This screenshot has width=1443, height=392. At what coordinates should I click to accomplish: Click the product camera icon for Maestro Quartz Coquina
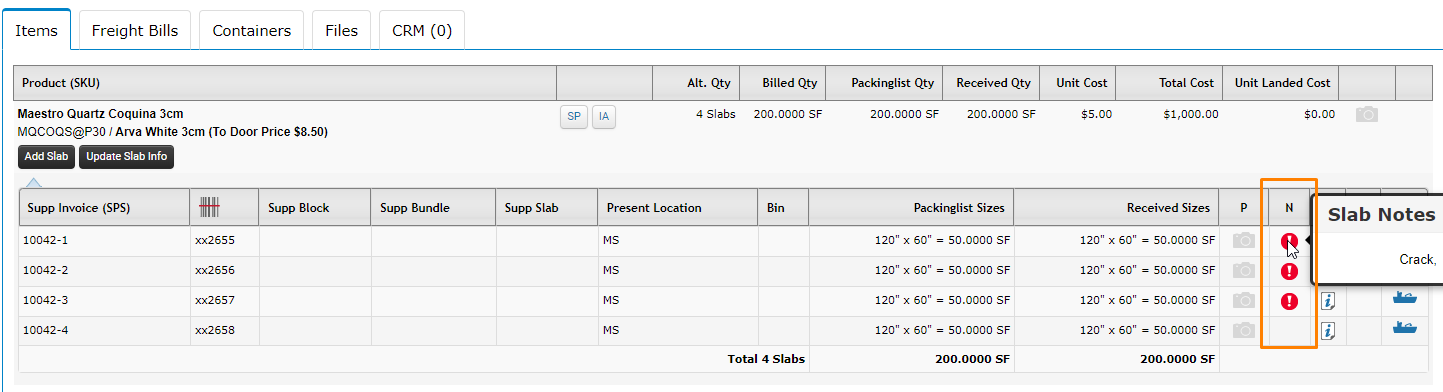click(x=1367, y=115)
